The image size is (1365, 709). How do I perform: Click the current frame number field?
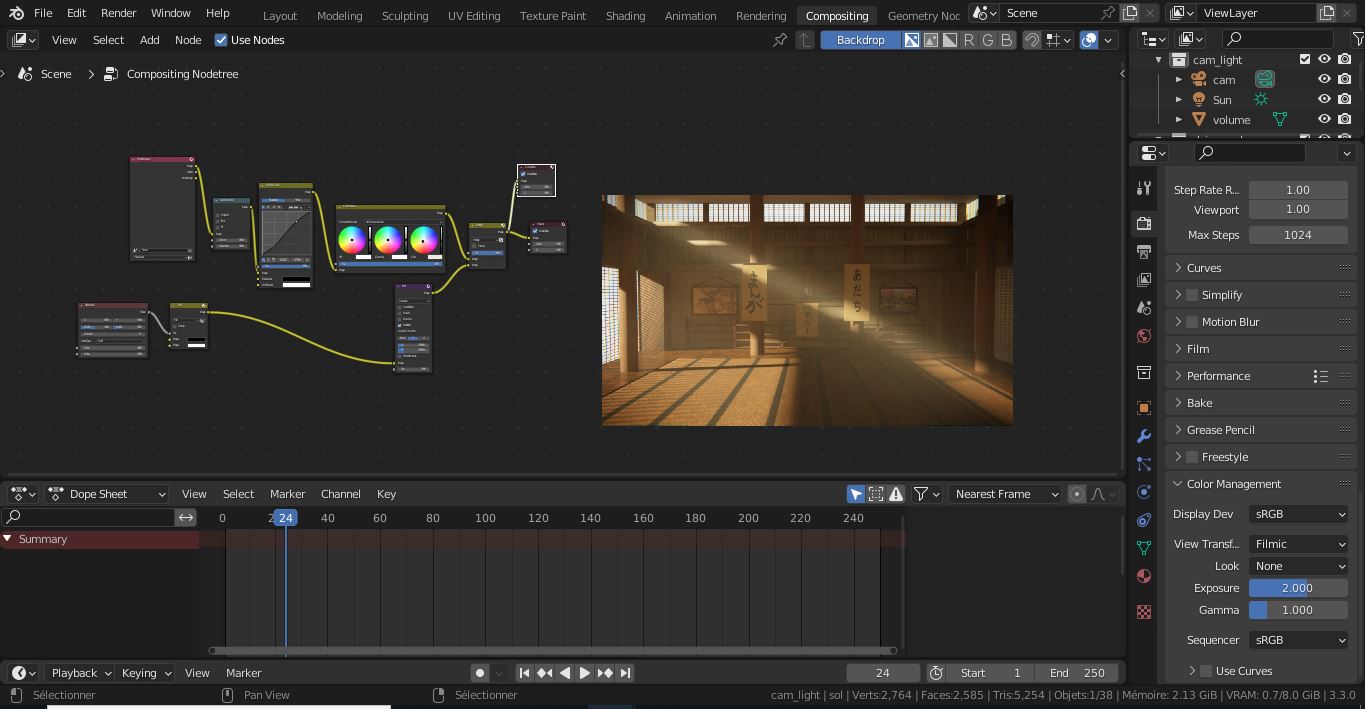click(x=882, y=673)
